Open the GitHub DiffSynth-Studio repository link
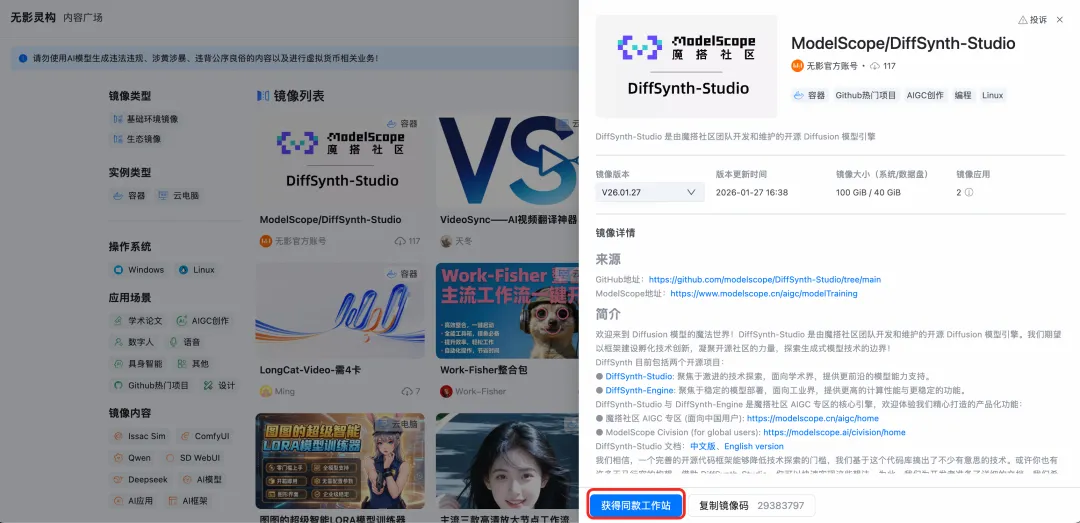 tap(765, 280)
